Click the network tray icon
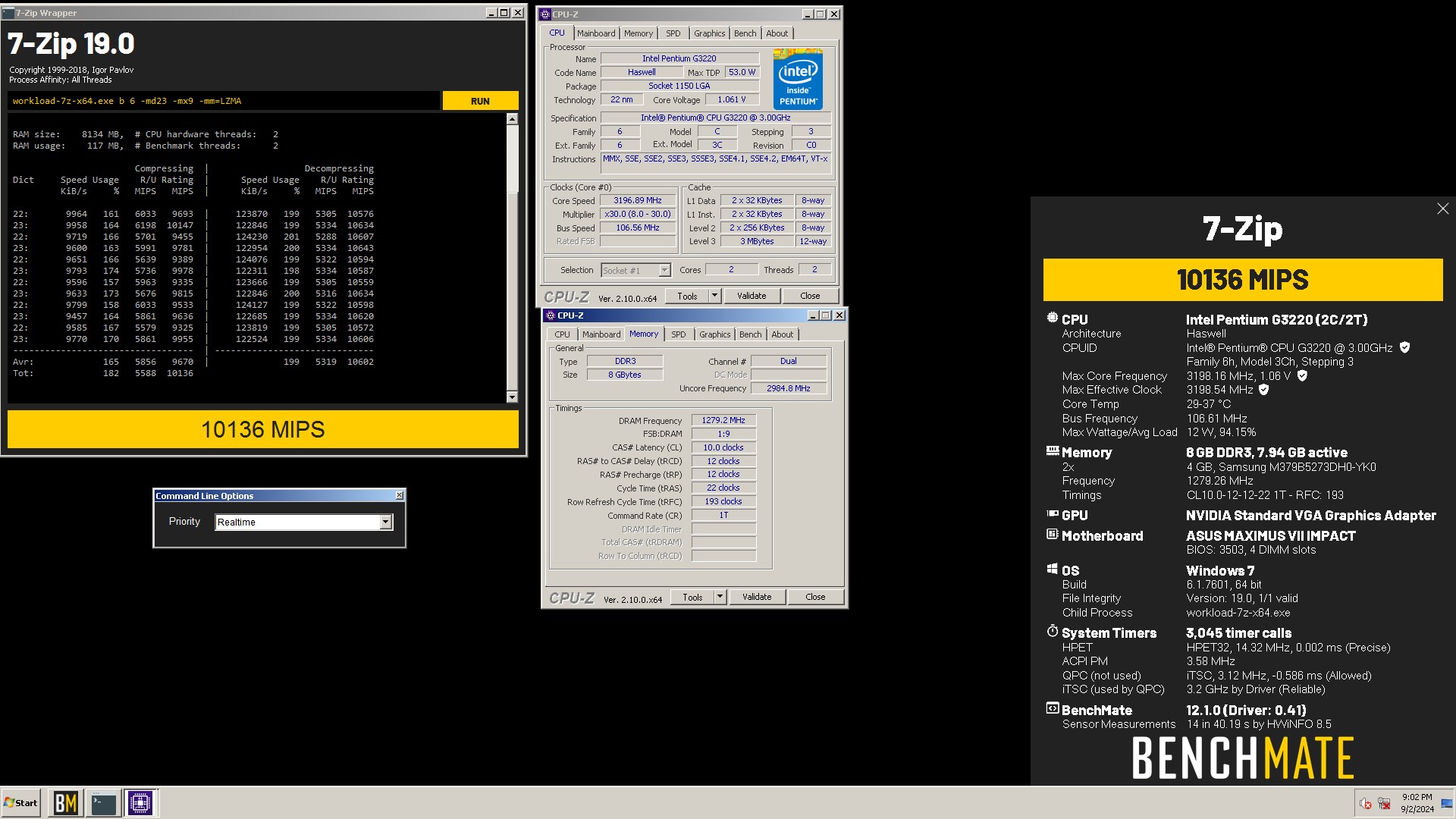This screenshot has height=819, width=1456. pos(1384,804)
